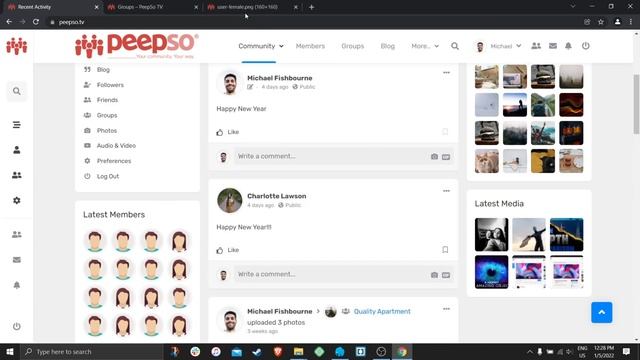Attach photo to comment on Charlotte's post
The width and height of the screenshot is (640, 360).
434,275
